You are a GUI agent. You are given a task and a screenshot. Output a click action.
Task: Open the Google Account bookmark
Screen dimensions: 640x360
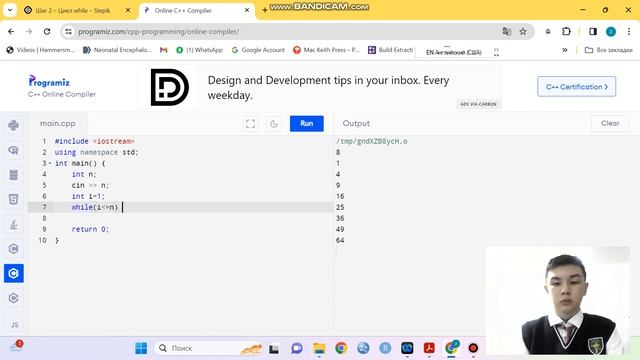click(258, 50)
